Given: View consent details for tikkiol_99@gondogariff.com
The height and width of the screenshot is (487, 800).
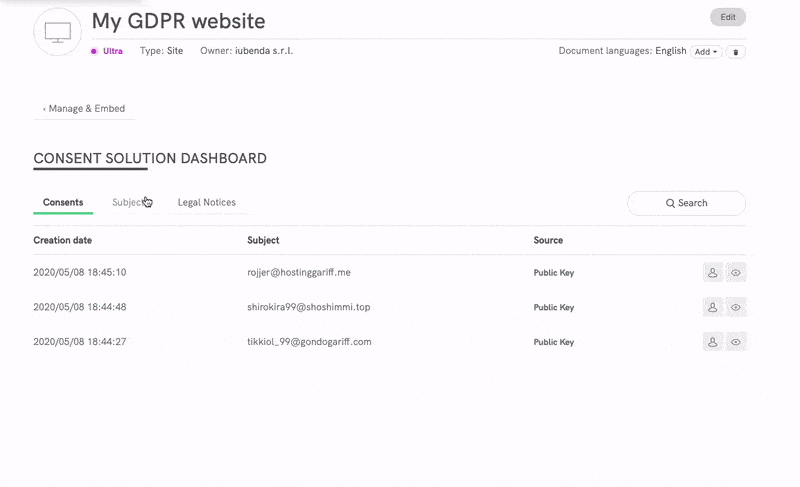Looking at the screenshot, I should pos(736,342).
